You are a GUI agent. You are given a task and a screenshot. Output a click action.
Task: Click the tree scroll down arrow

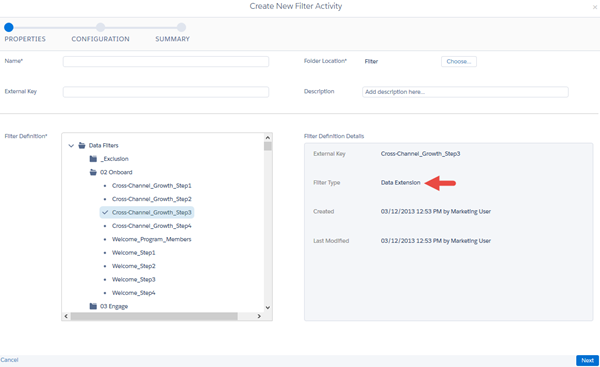pyautogui.click(x=268, y=308)
